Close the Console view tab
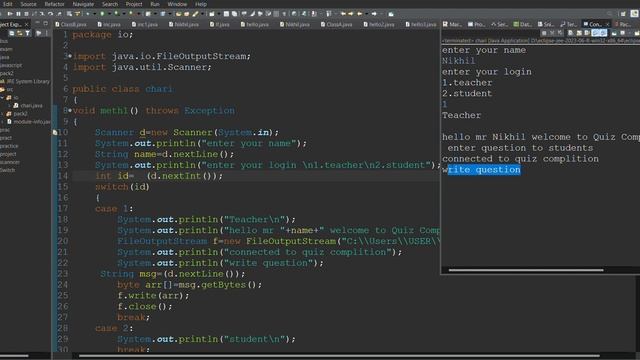This screenshot has height=360, width=640. click(x=607, y=24)
